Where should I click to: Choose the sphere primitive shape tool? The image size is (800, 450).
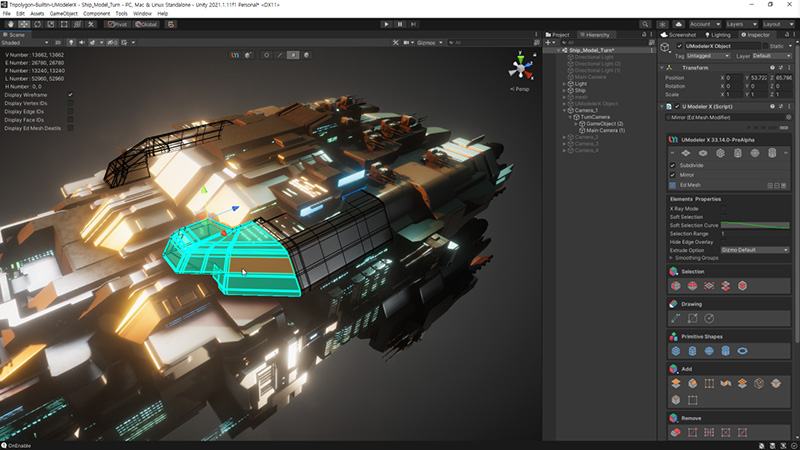pyautogui.click(x=709, y=351)
